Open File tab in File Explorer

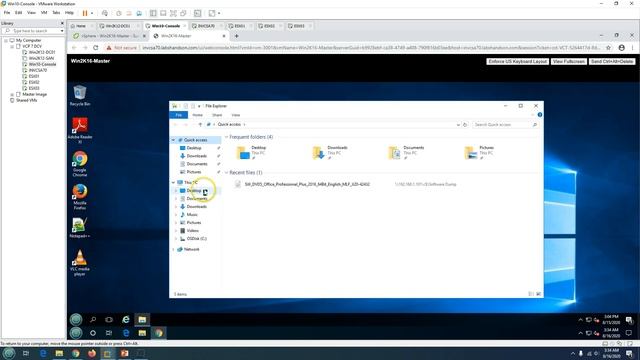[179, 115]
